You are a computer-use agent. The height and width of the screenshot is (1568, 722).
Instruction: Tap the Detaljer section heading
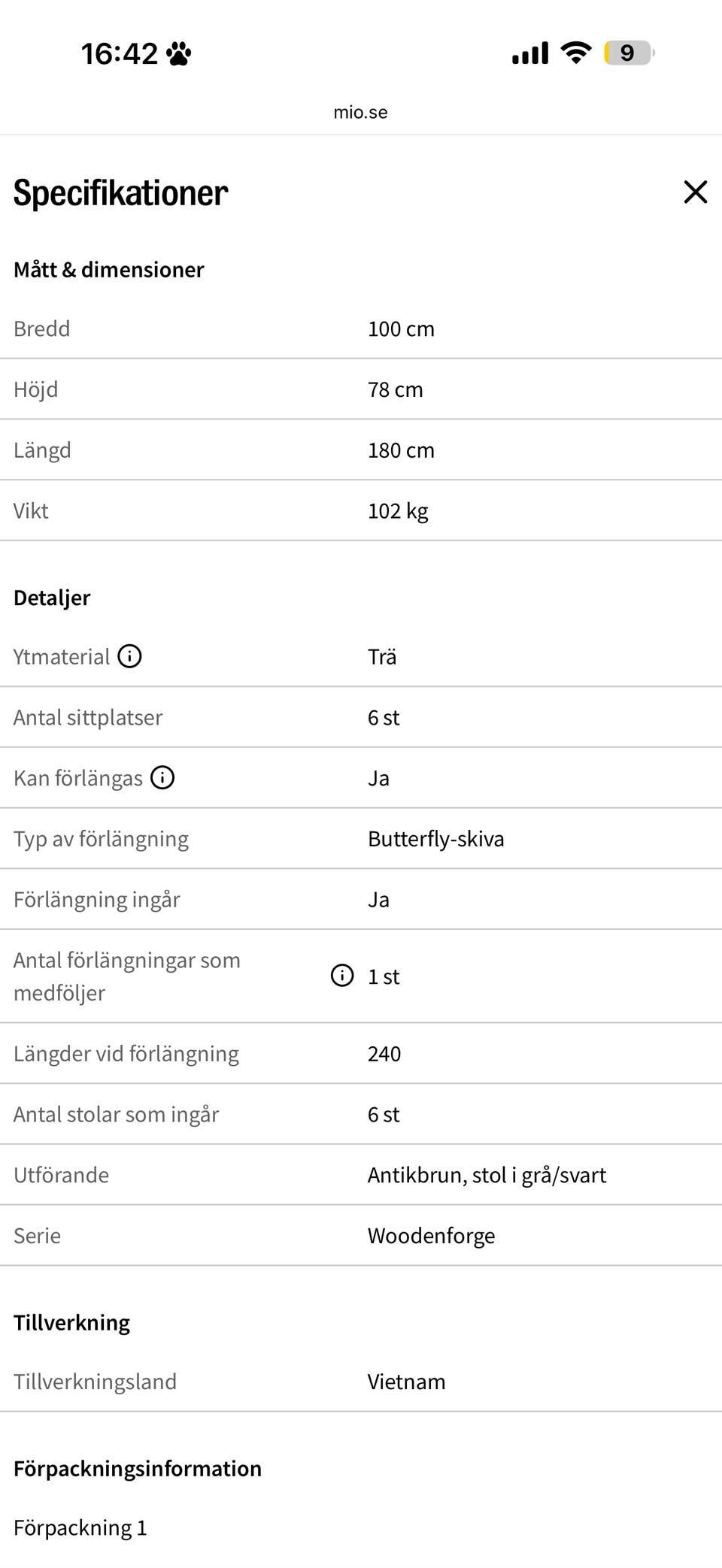tap(52, 598)
